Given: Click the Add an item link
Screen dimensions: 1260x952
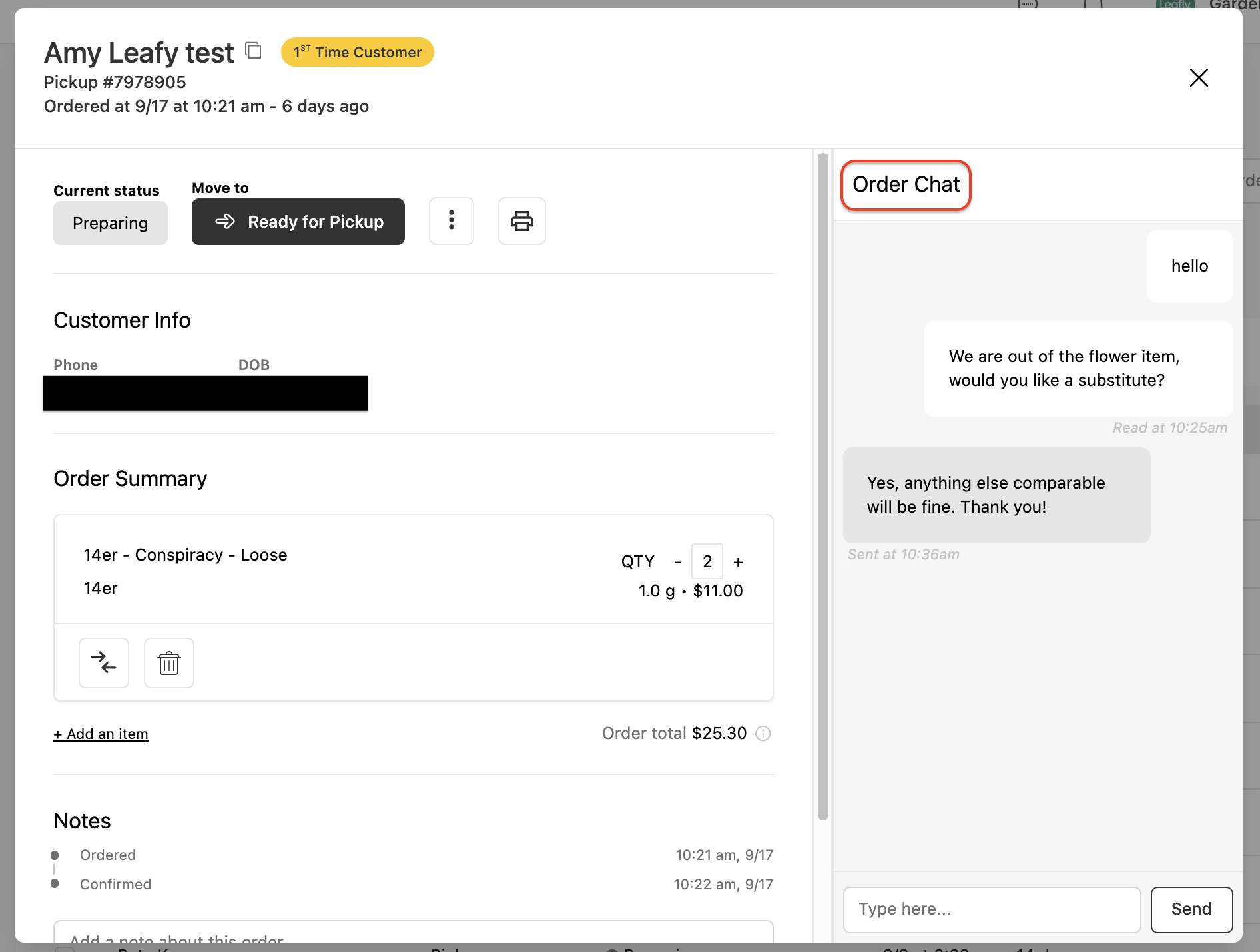Looking at the screenshot, I should click(x=101, y=734).
